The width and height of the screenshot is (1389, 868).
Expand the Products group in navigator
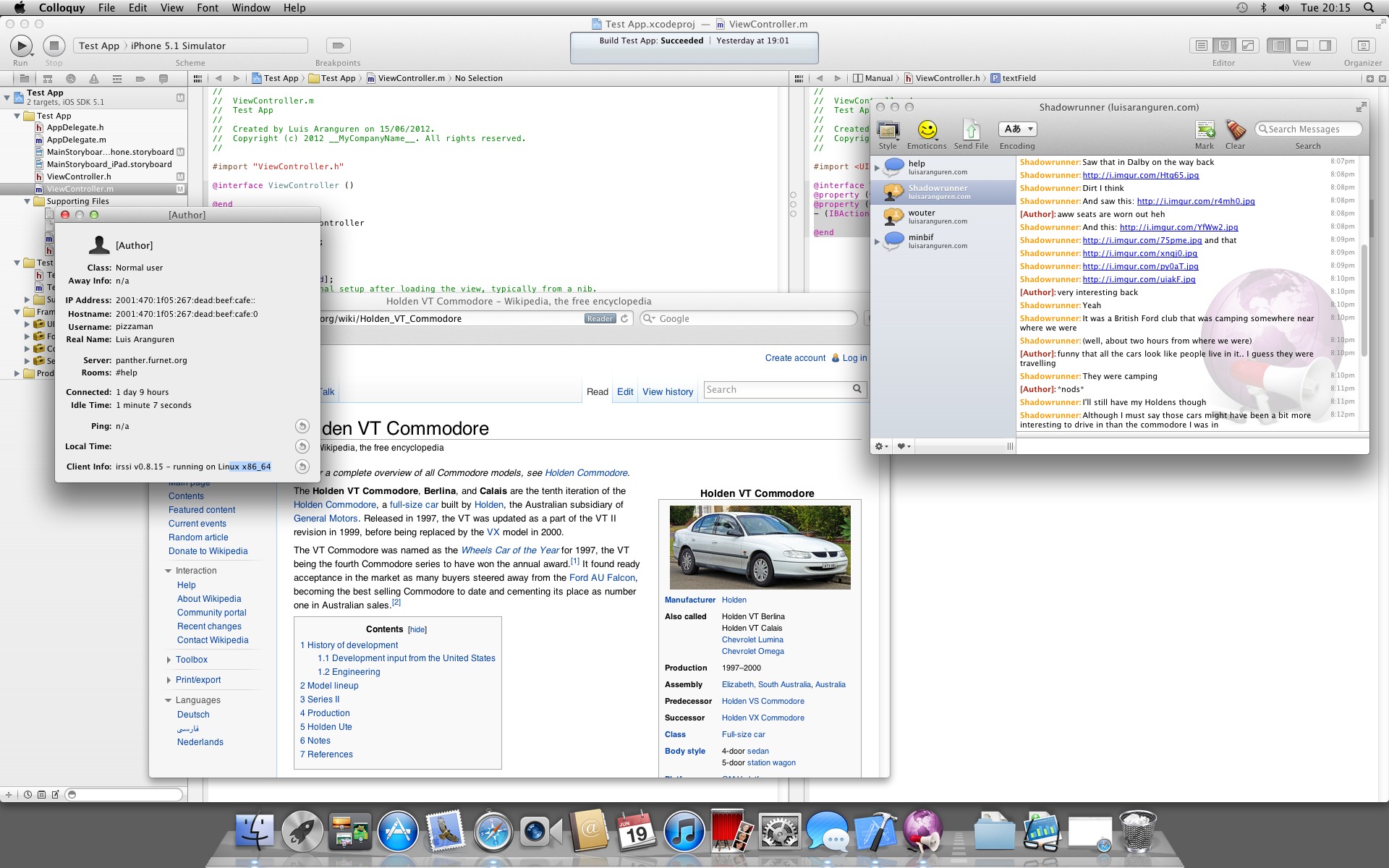[x=17, y=373]
